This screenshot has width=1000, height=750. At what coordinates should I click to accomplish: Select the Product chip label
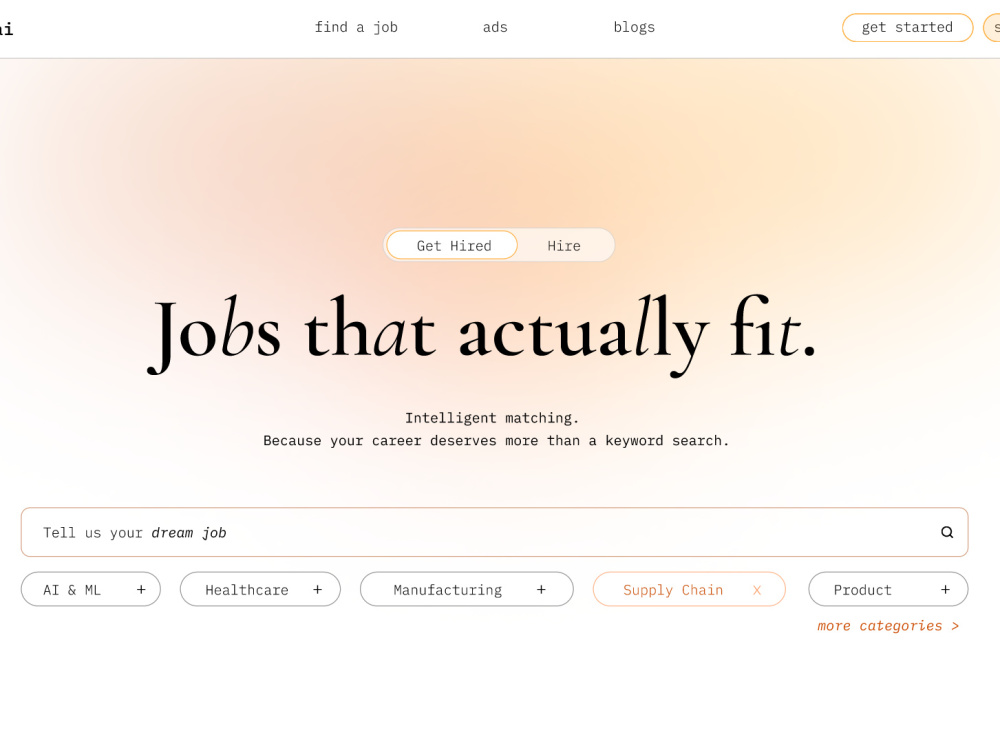862,590
